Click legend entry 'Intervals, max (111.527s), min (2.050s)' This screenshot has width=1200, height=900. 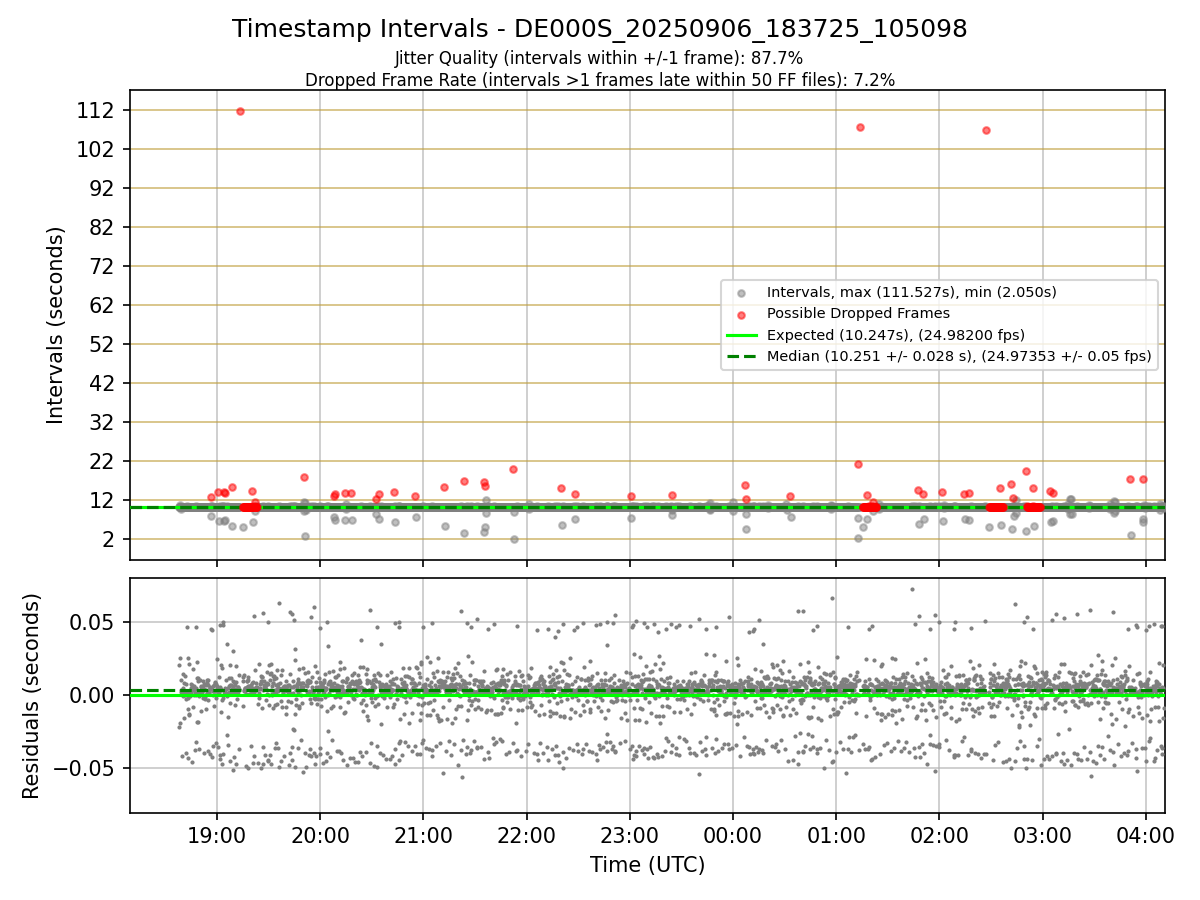[x=911, y=293]
